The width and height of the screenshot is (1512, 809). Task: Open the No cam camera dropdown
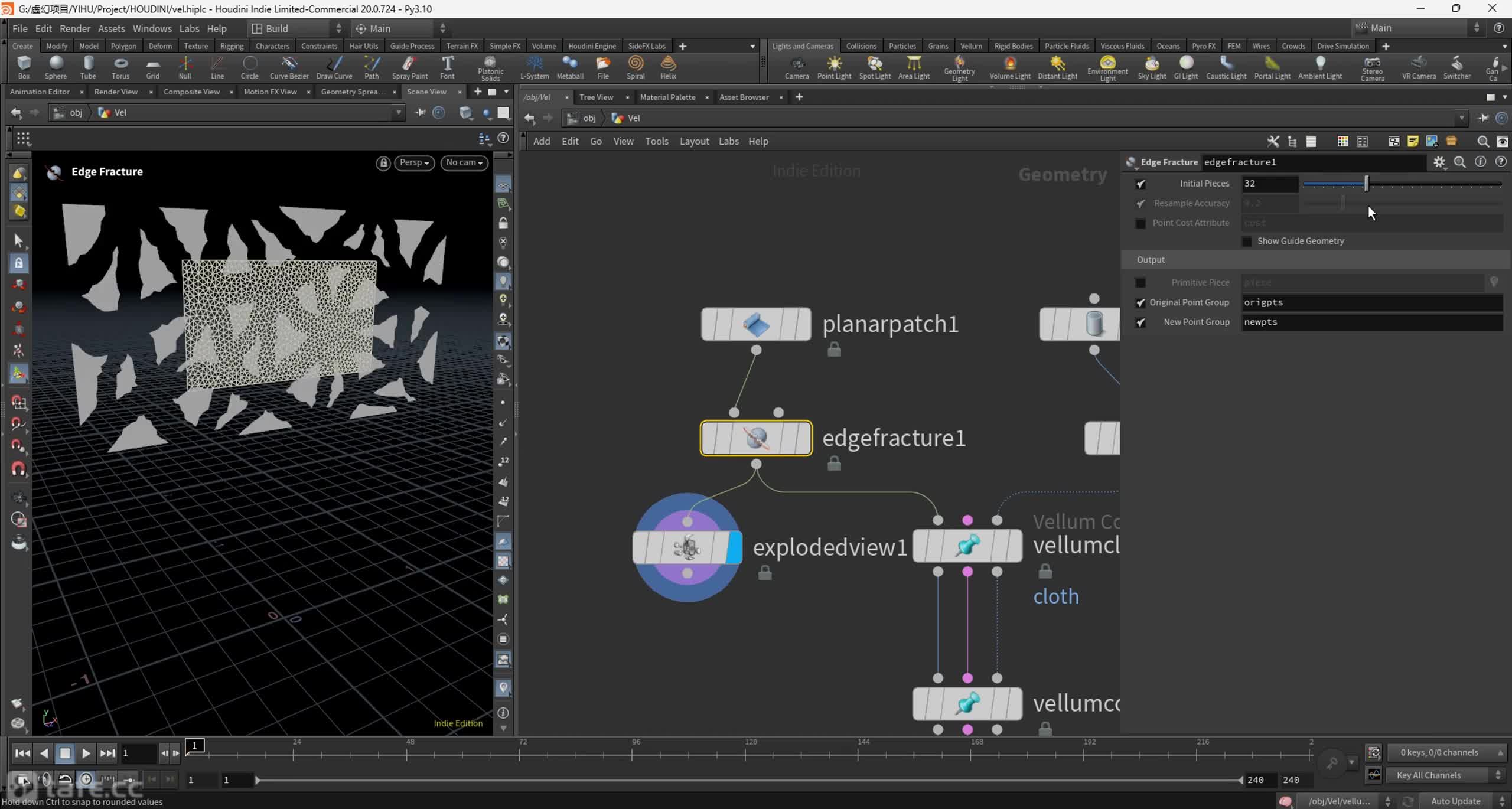(464, 162)
